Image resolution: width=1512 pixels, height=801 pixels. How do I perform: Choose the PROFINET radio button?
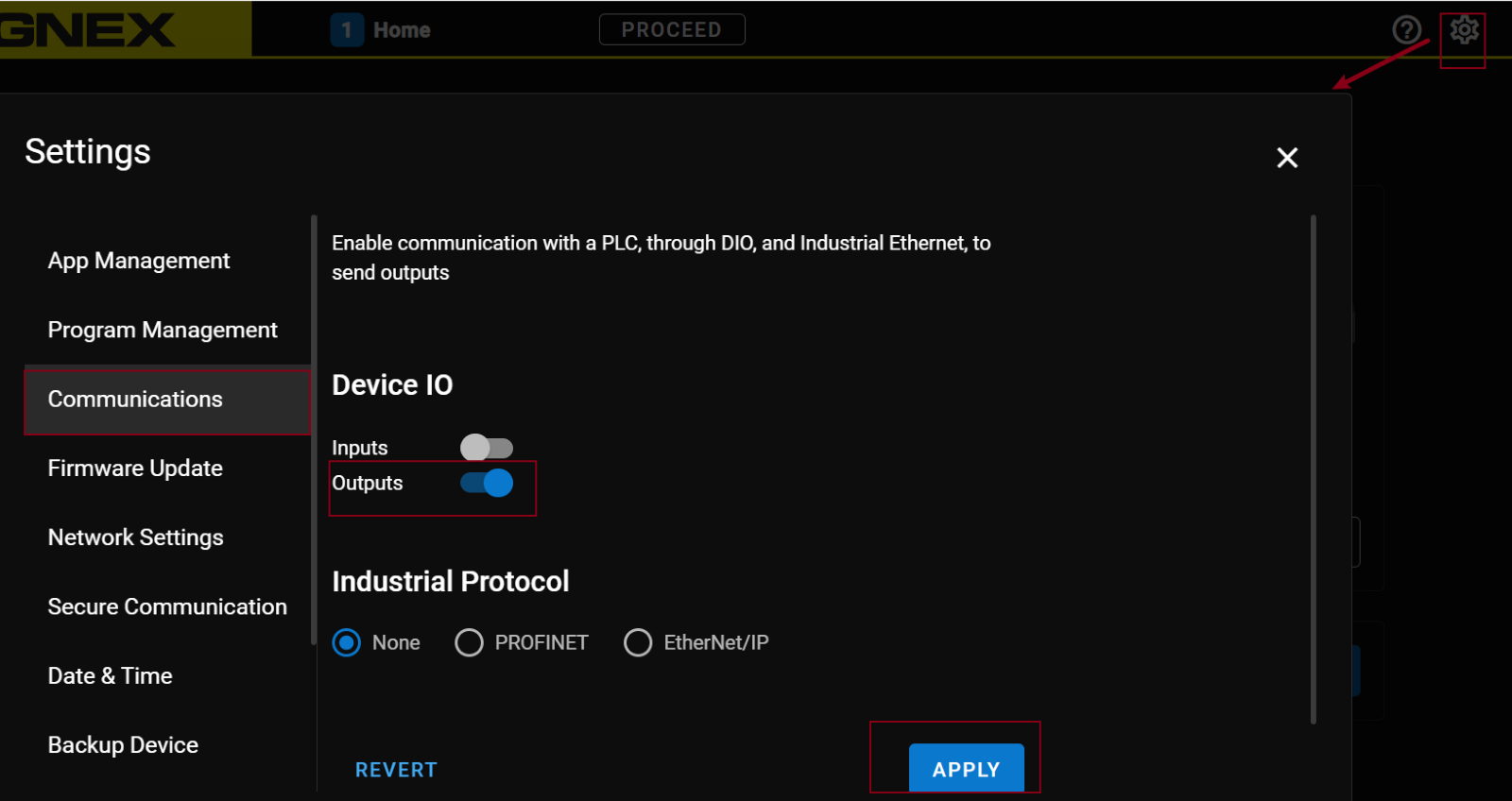click(x=469, y=643)
